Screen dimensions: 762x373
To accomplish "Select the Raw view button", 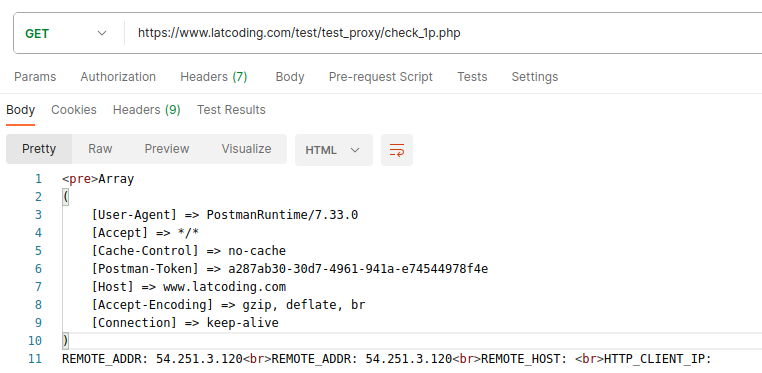I will pos(100,149).
